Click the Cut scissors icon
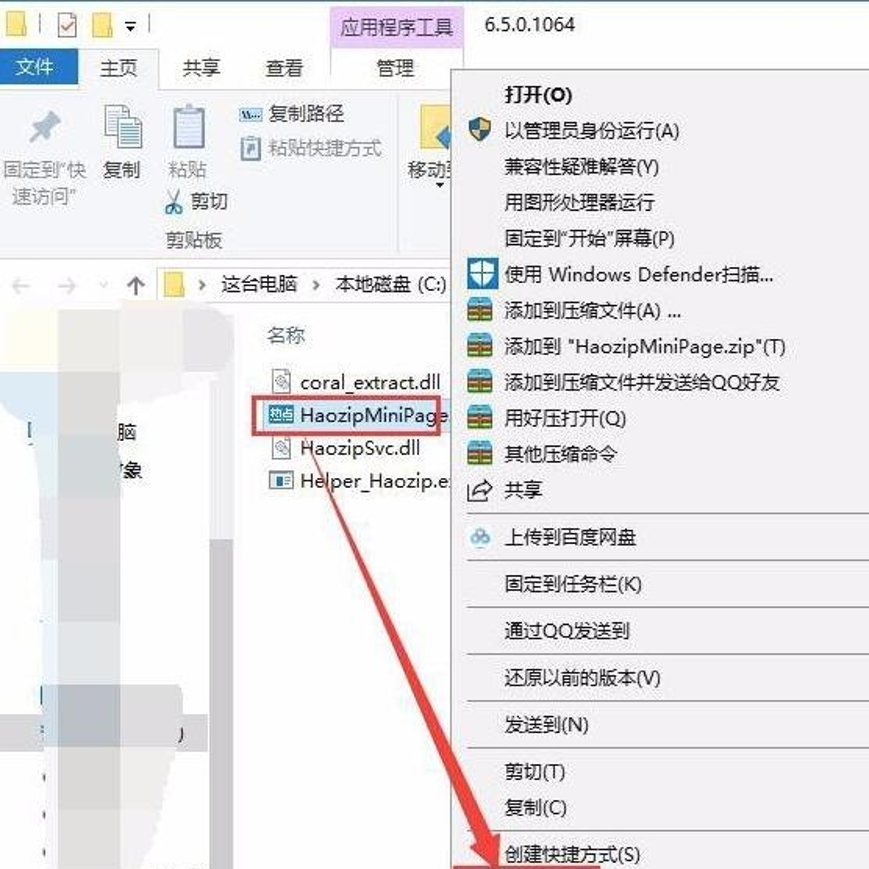This screenshot has height=869, width=869. [x=175, y=202]
